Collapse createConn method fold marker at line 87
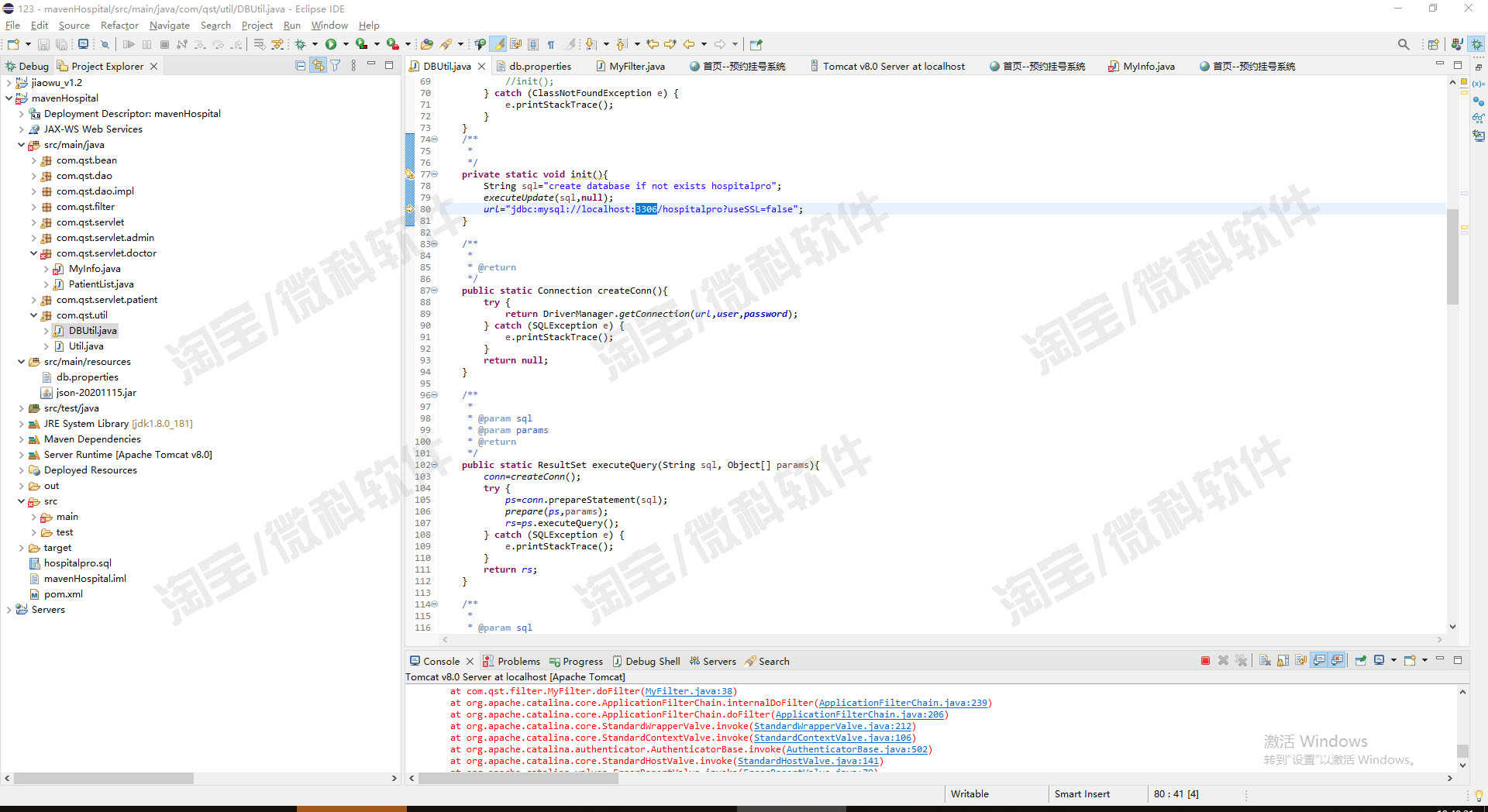 [435, 291]
